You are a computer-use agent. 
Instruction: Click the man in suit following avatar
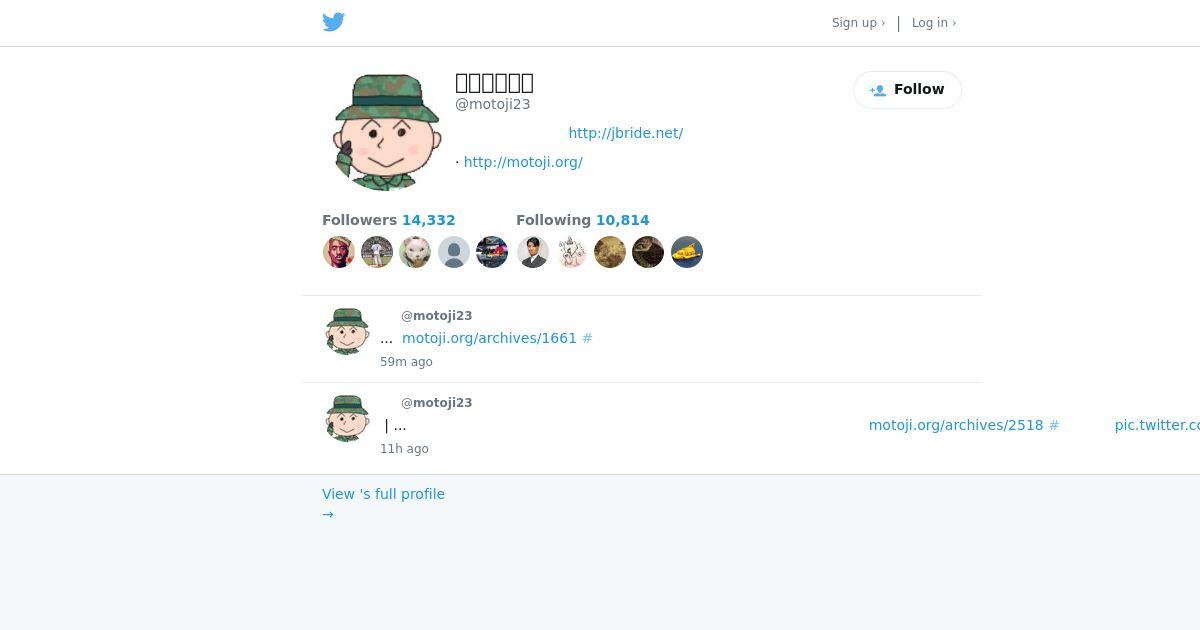tap(533, 252)
